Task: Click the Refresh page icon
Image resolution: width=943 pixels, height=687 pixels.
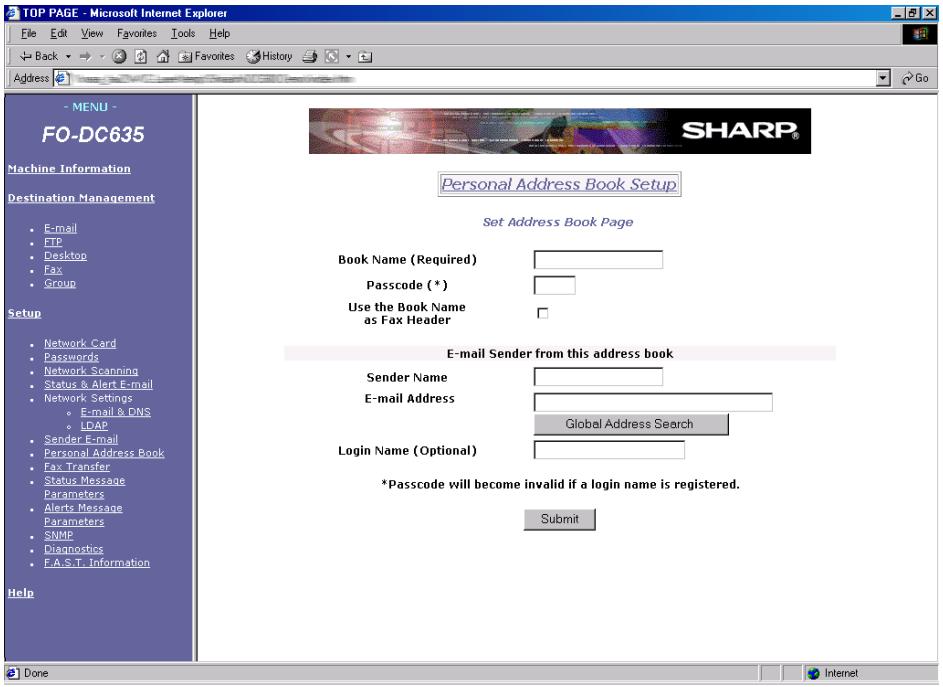Action: (x=141, y=57)
